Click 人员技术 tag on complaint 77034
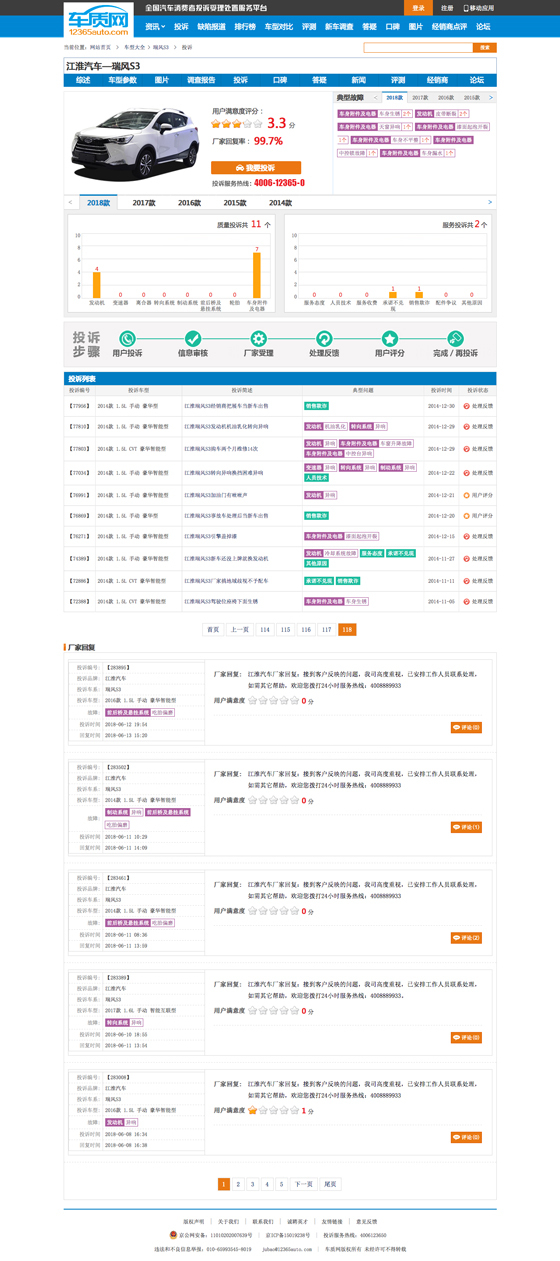Image resolution: width=560 pixels, height=1261 pixels. click(316, 478)
